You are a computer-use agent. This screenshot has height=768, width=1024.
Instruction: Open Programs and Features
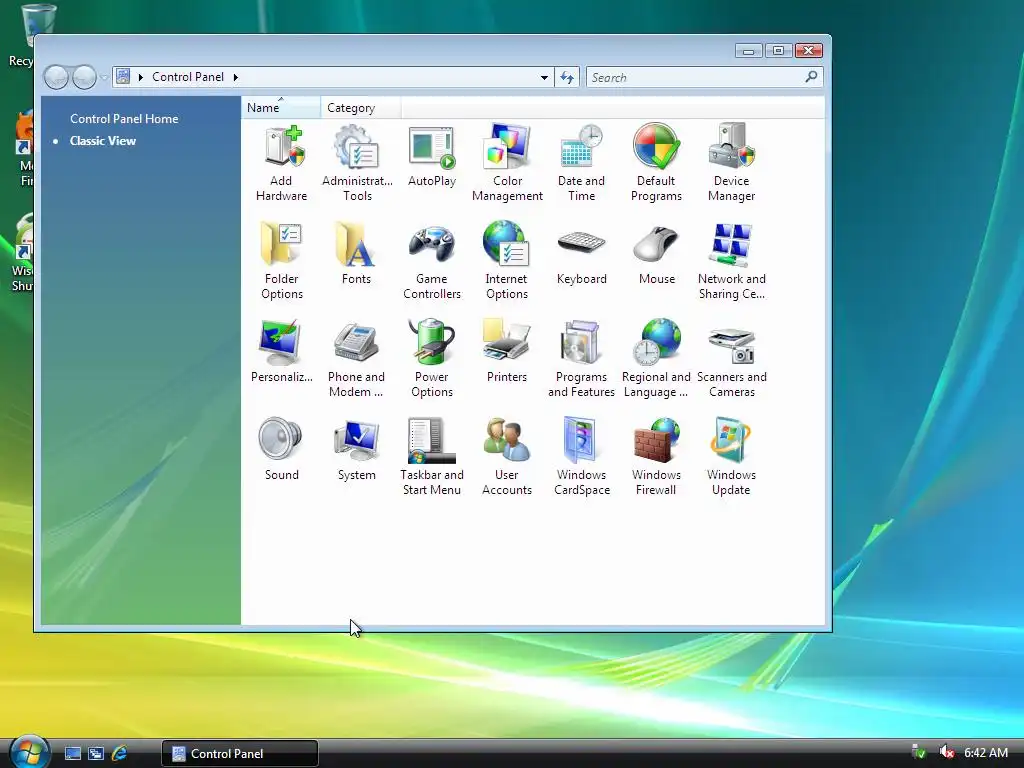tap(581, 359)
